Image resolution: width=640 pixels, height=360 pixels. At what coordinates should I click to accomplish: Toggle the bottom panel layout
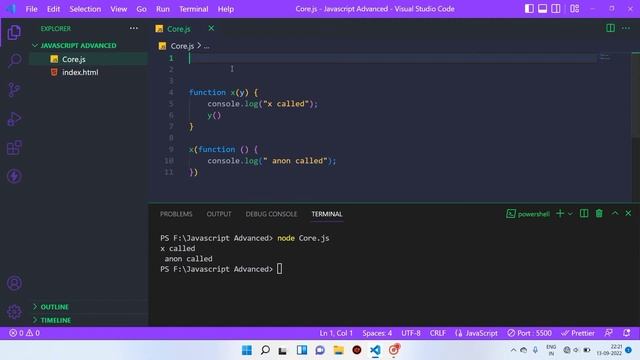click(542, 9)
